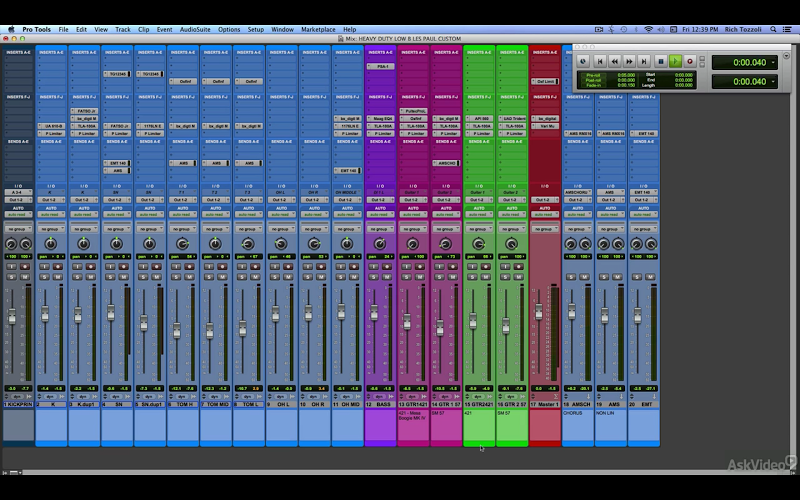Click the dyn button on KICKPRIN track

click(x=18, y=396)
